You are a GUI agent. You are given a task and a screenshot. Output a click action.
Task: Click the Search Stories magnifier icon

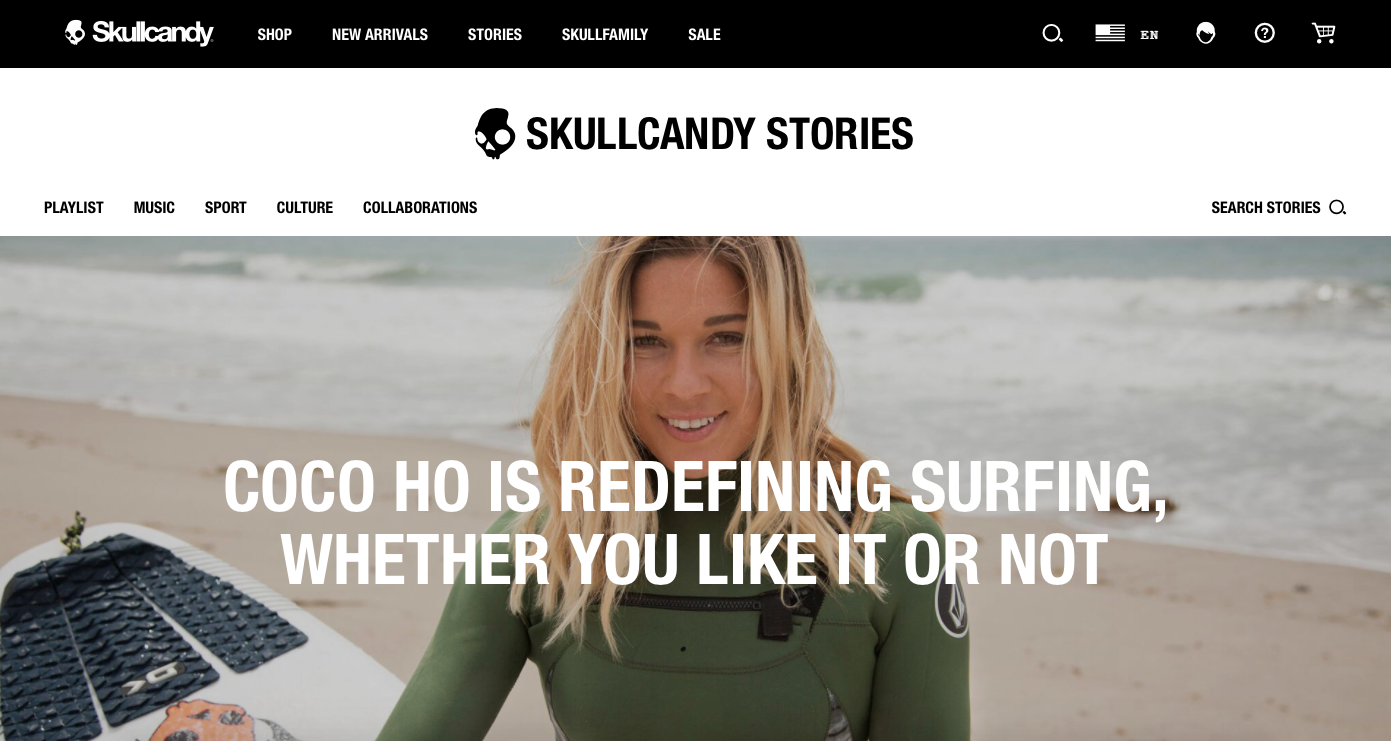(x=1337, y=208)
